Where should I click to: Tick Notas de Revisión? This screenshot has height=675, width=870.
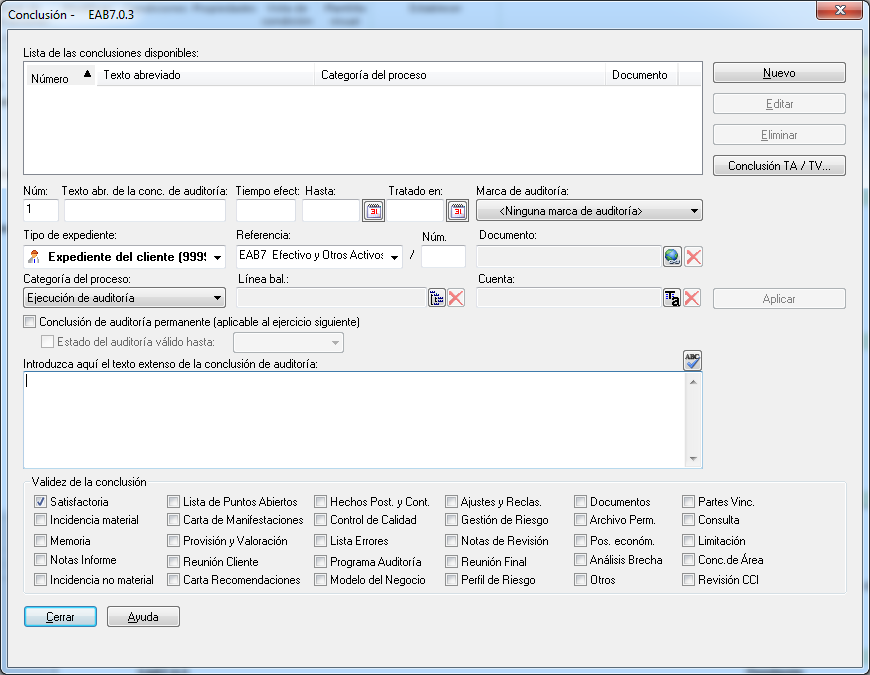pyautogui.click(x=451, y=540)
